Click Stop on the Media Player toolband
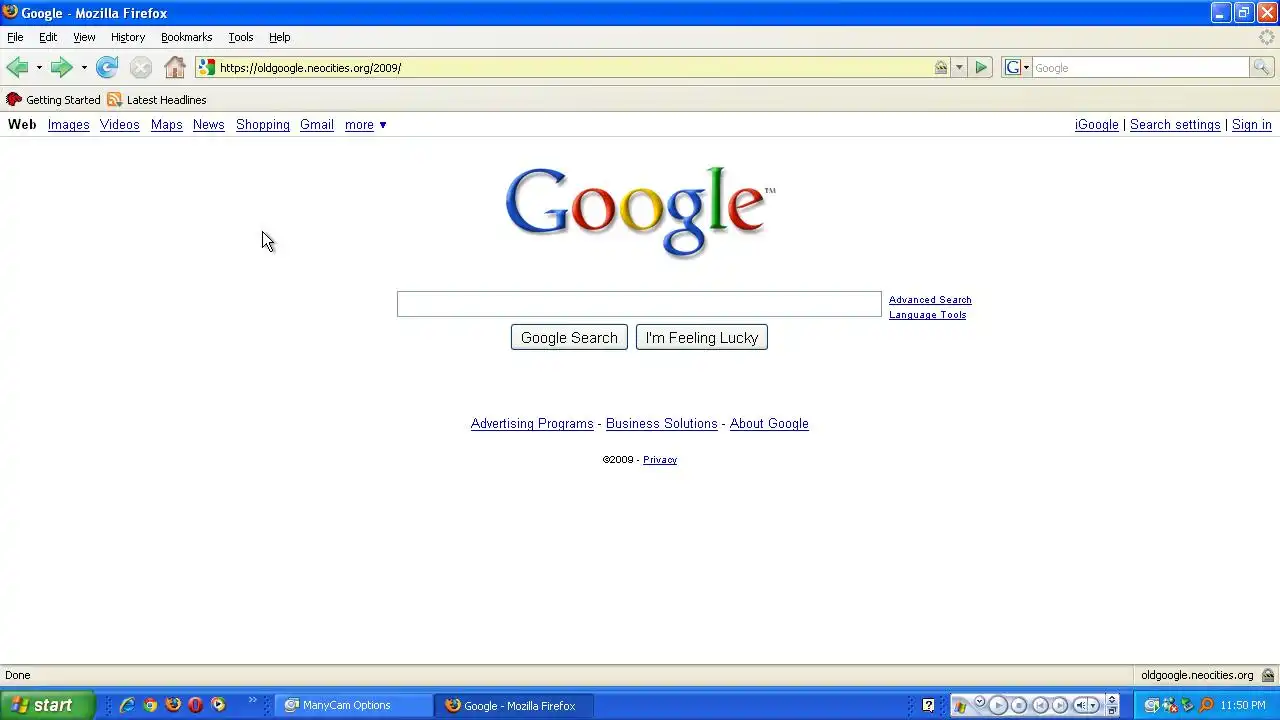 [x=1019, y=705]
